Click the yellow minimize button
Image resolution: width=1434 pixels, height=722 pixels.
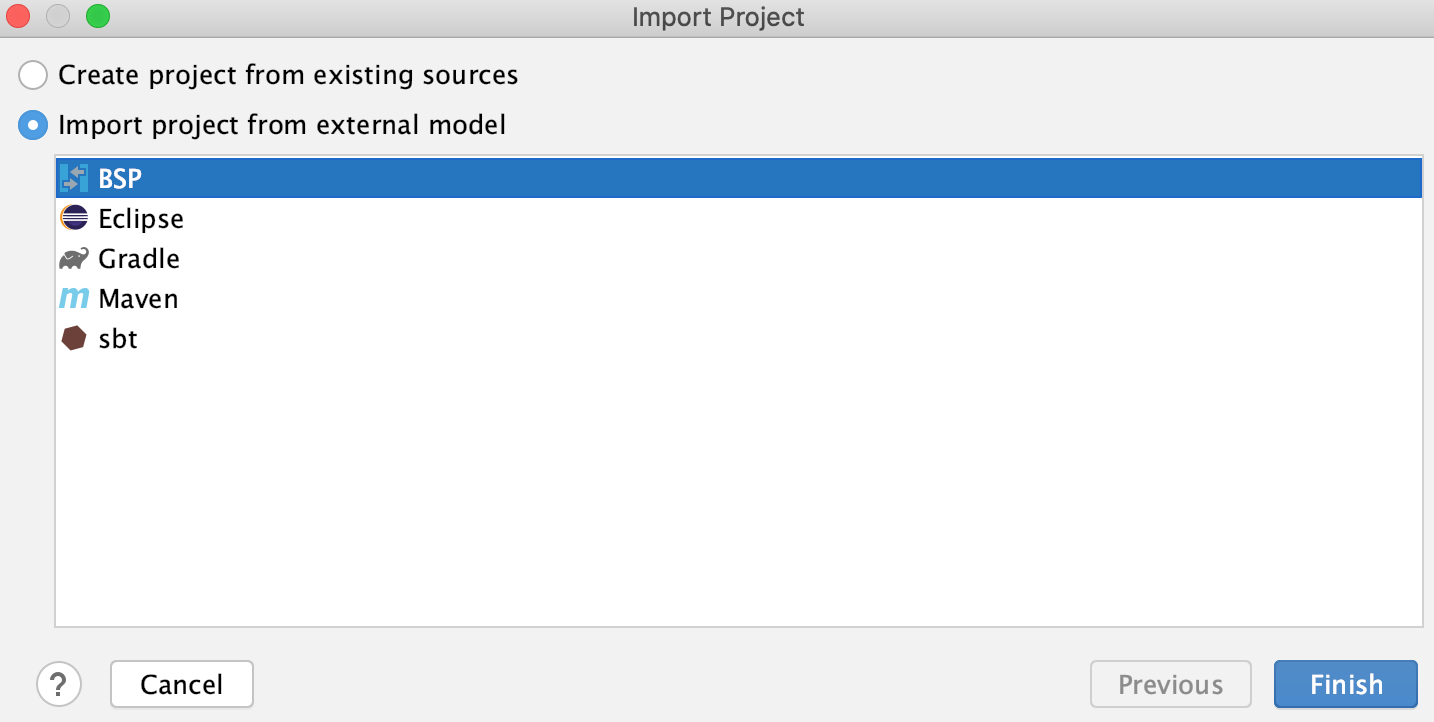point(58,16)
